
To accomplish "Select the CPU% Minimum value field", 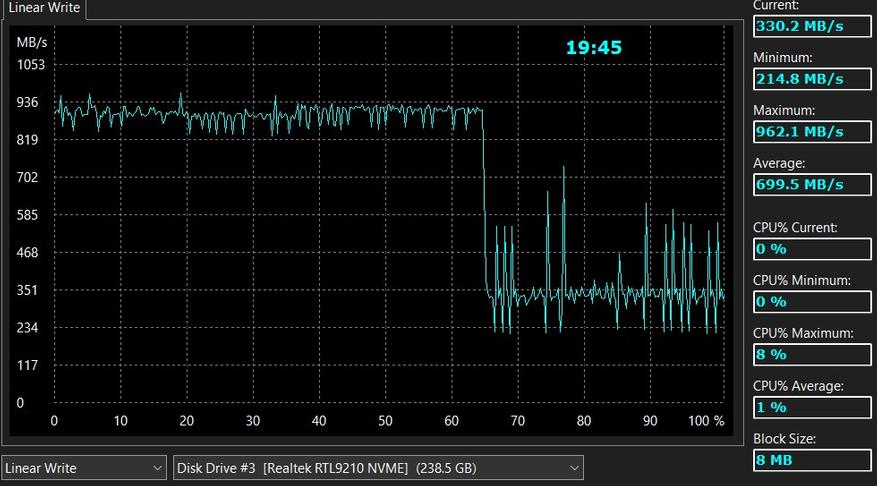I will click(812, 302).
